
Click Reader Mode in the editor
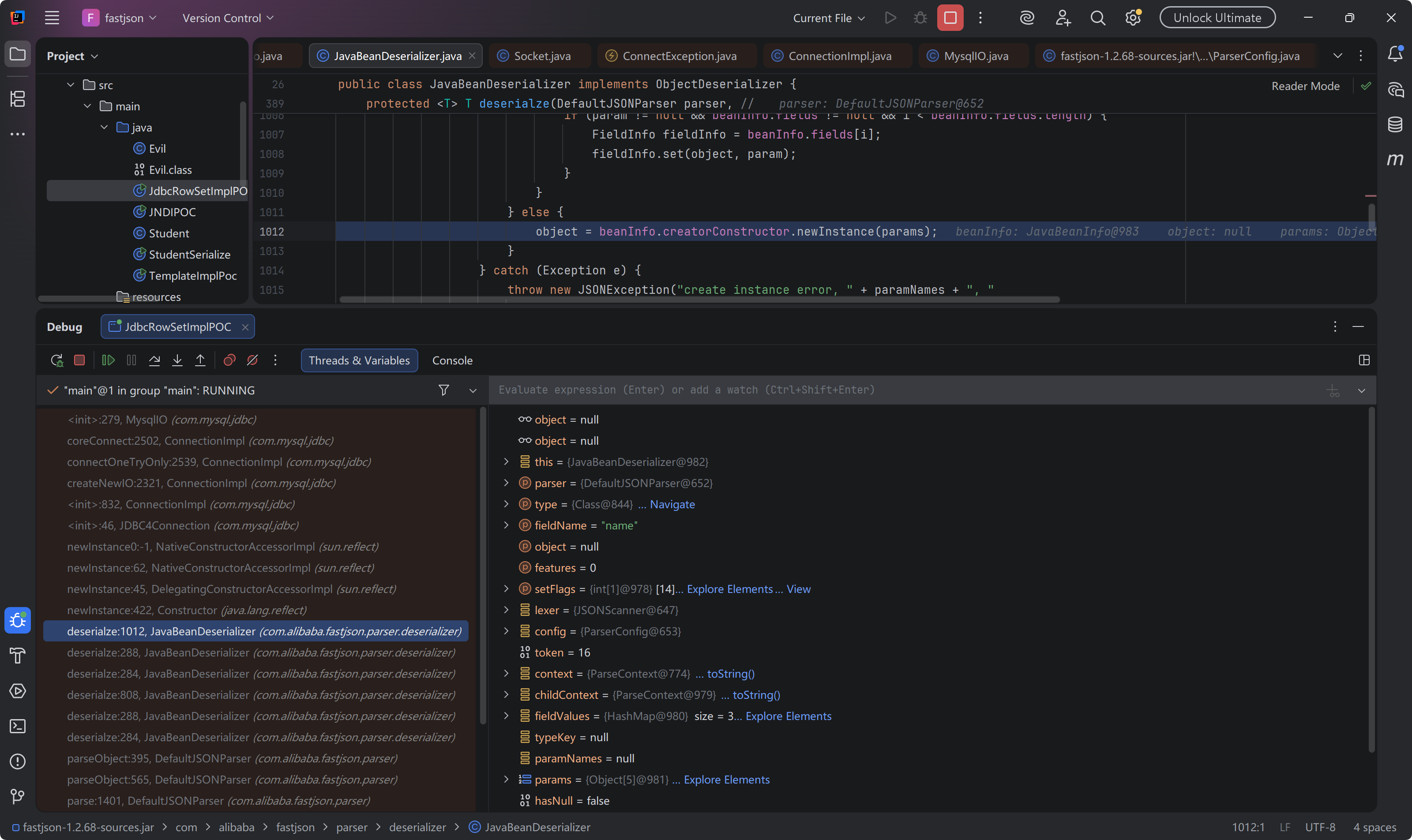(1305, 86)
